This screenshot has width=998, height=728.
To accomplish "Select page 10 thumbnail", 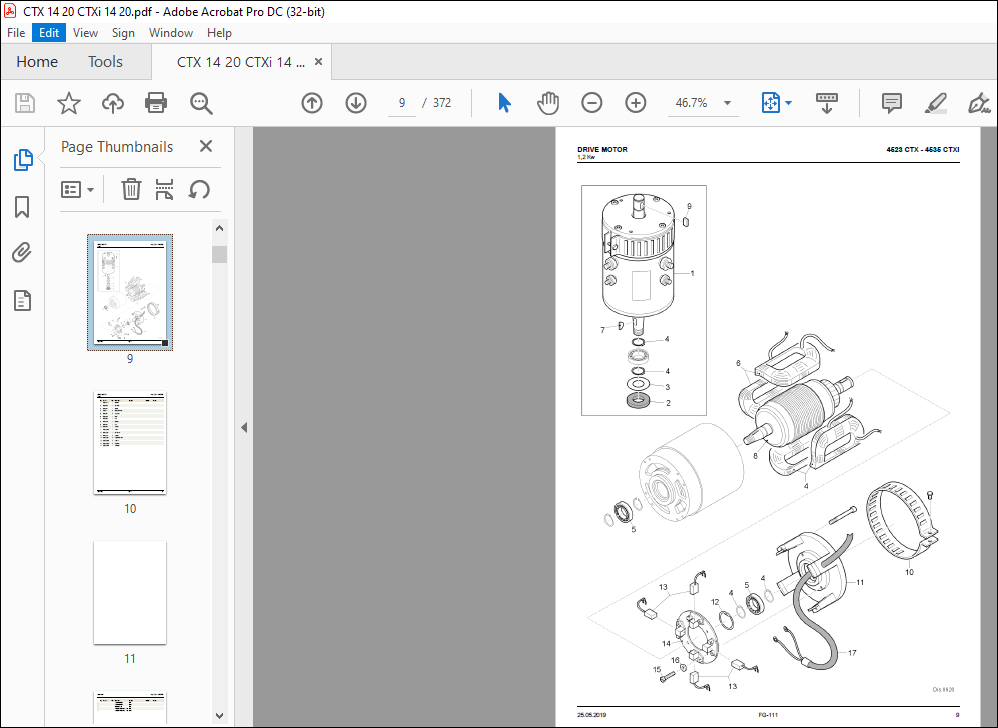I will tap(130, 442).
